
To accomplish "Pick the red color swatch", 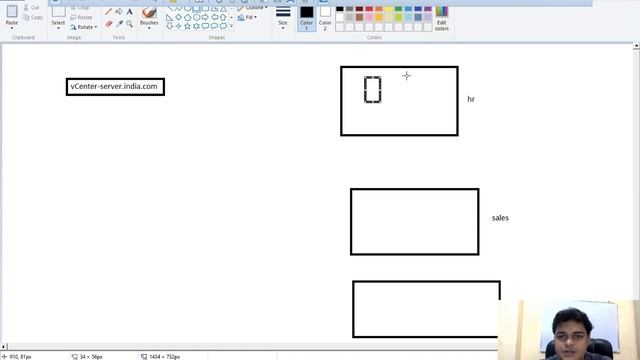I will 369,9.
